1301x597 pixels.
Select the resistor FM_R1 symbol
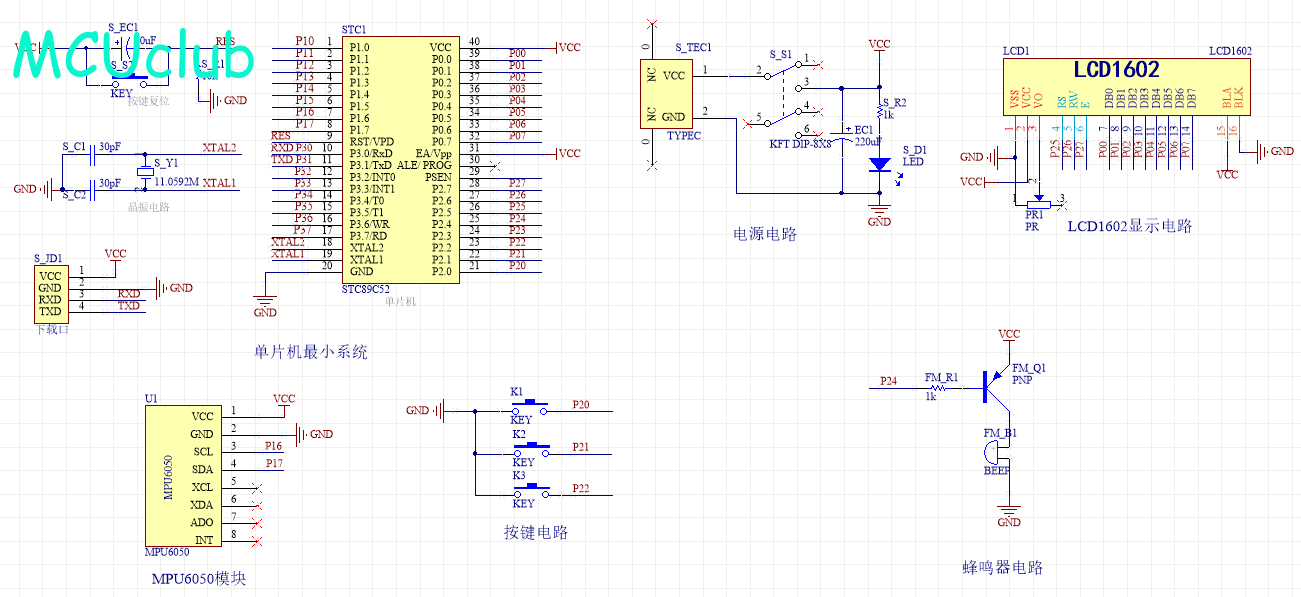940,387
